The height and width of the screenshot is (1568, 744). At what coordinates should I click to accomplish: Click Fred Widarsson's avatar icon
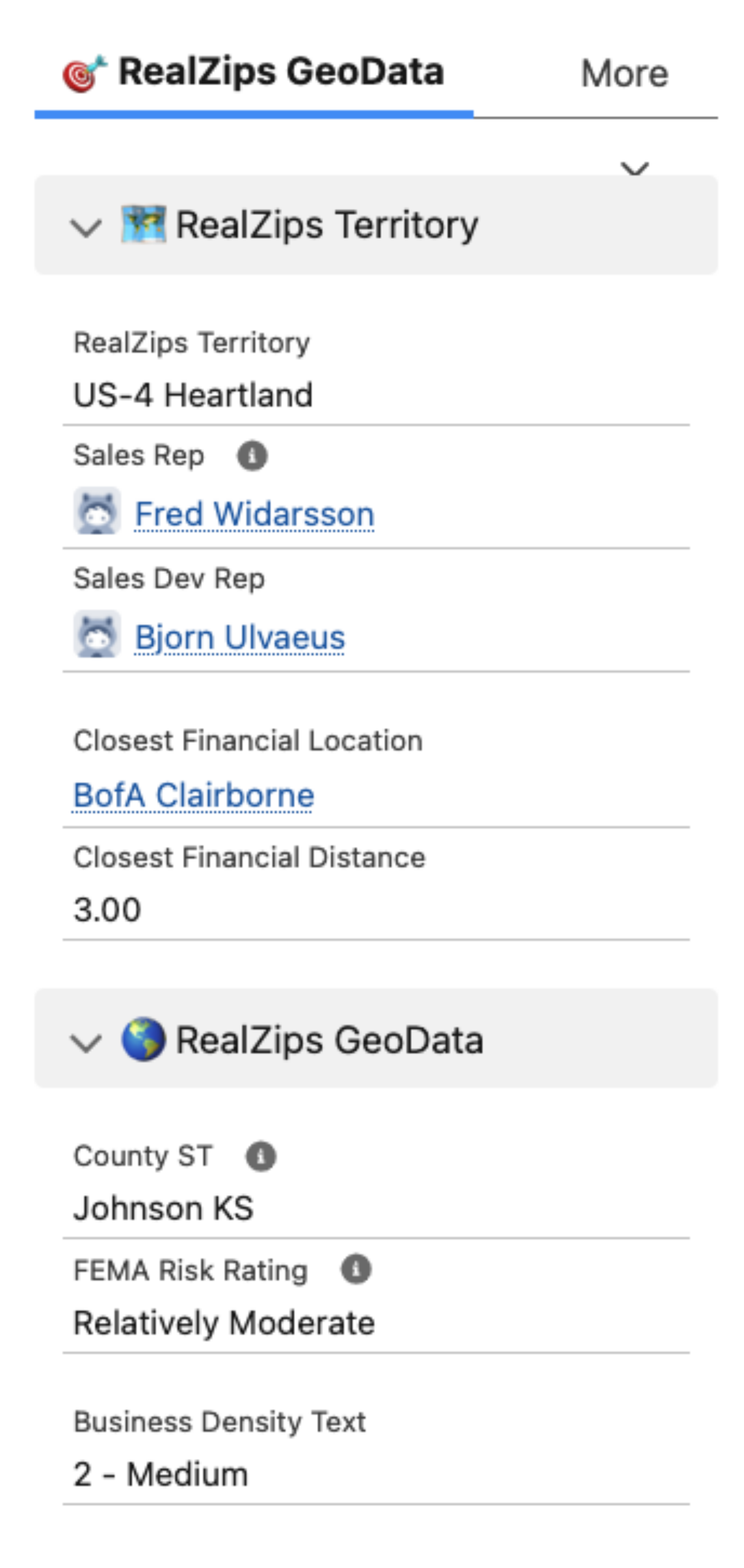click(x=99, y=512)
